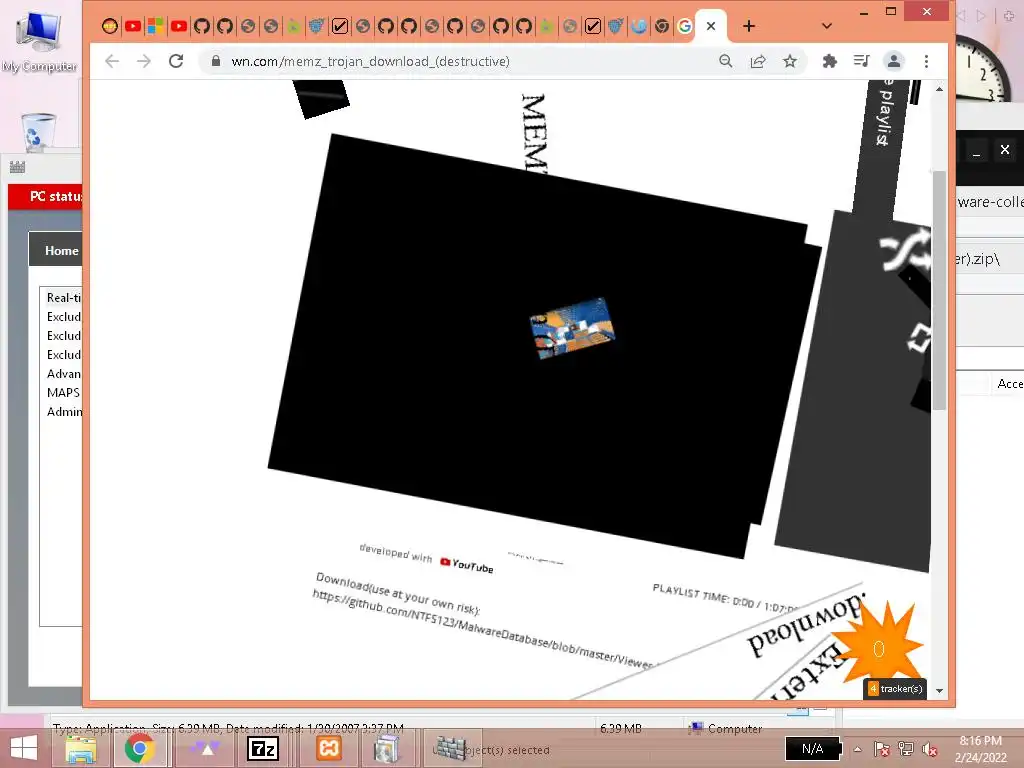Select 'MAPS' item in PC status list
The width and height of the screenshot is (1024, 768).
[63, 392]
